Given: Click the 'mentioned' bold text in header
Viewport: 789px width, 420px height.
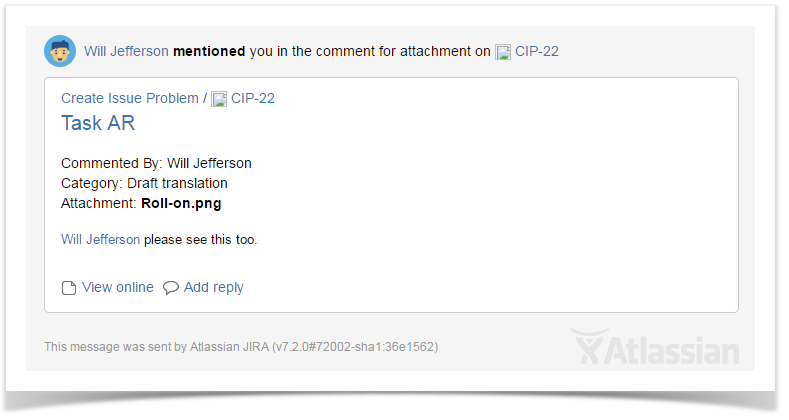Looking at the screenshot, I should pyautogui.click(x=209, y=51).
